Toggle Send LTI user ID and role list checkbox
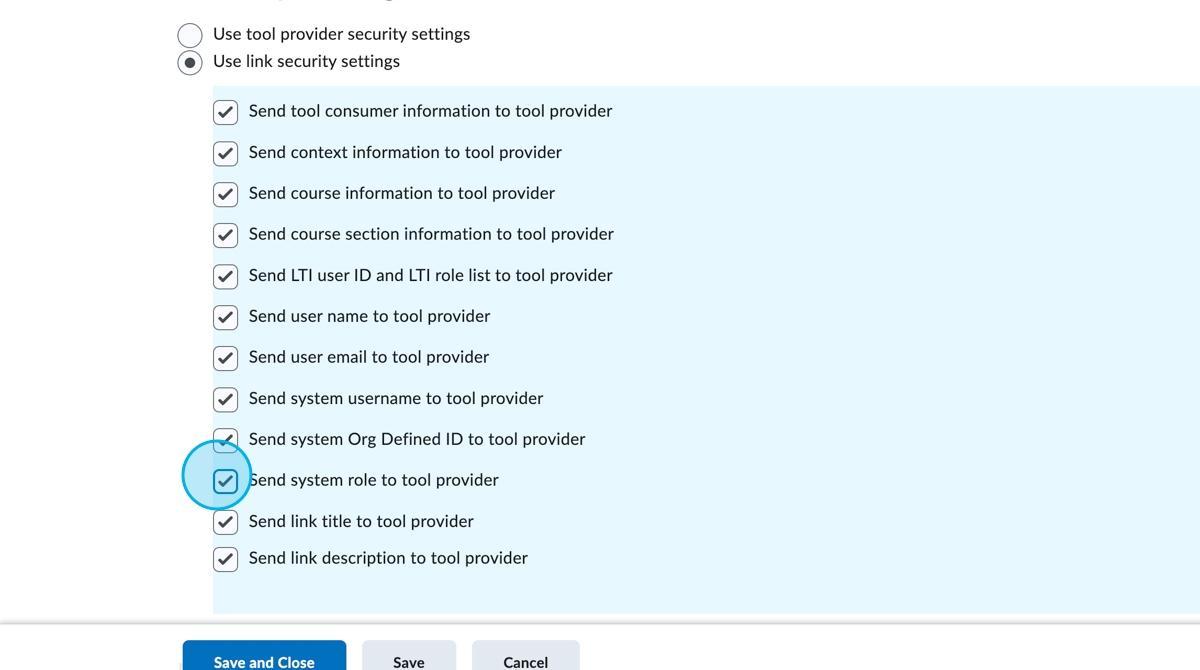 point(226,276)
